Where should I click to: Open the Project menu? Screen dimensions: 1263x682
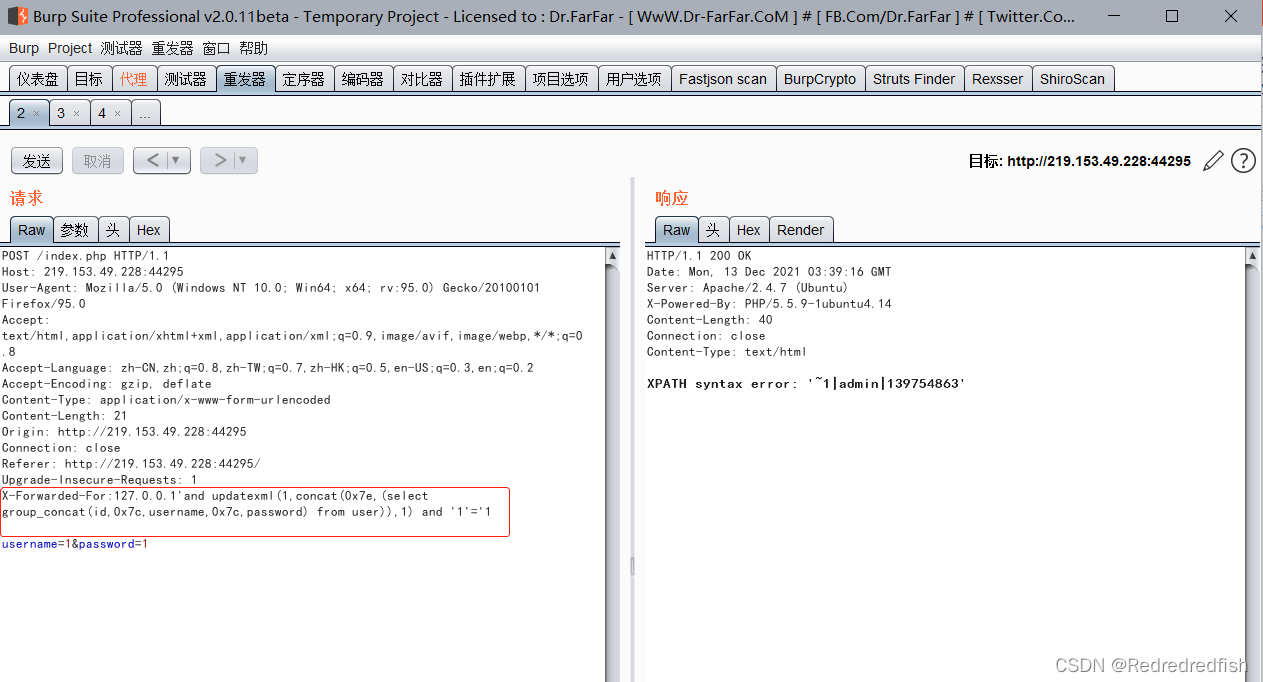click(70, 48)
